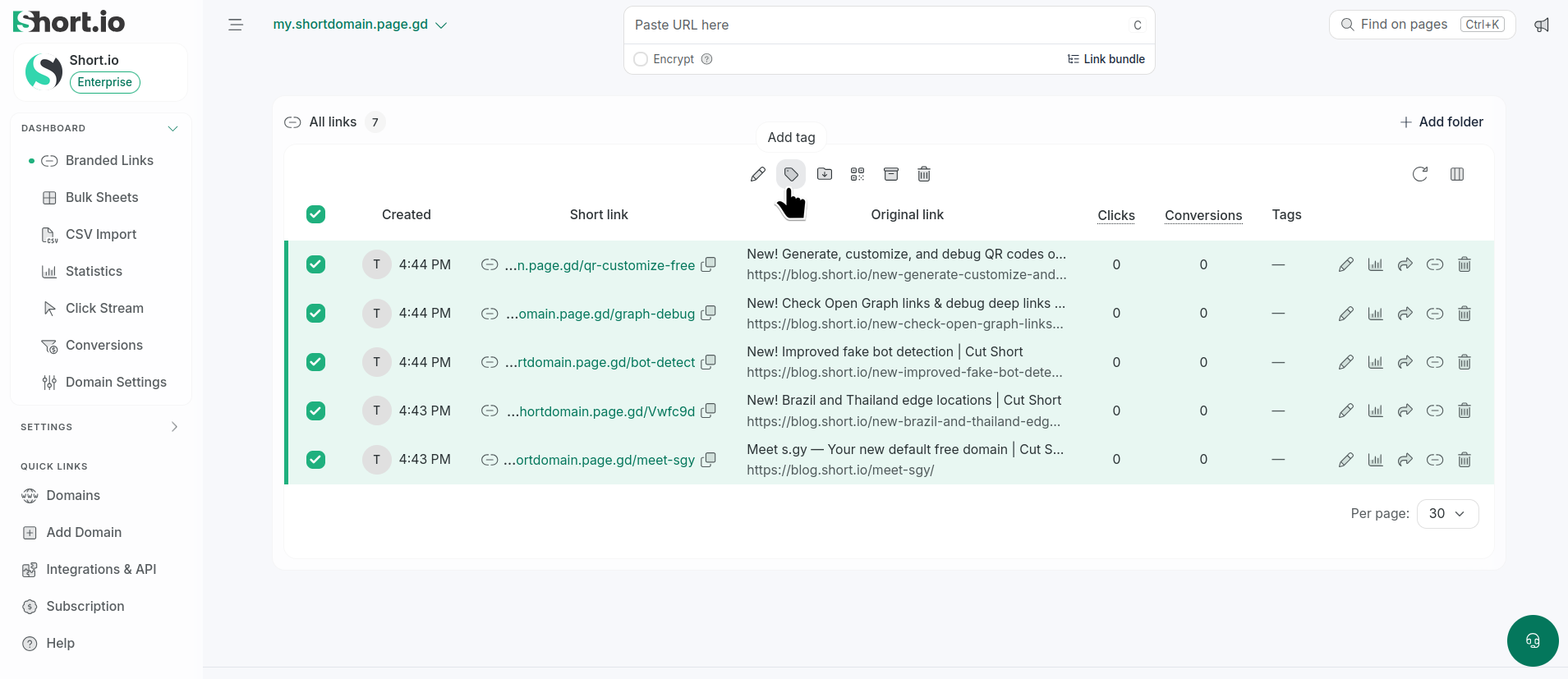Uncheck the select-all links checkbox
1568x679 pixels.
[315, 214]
